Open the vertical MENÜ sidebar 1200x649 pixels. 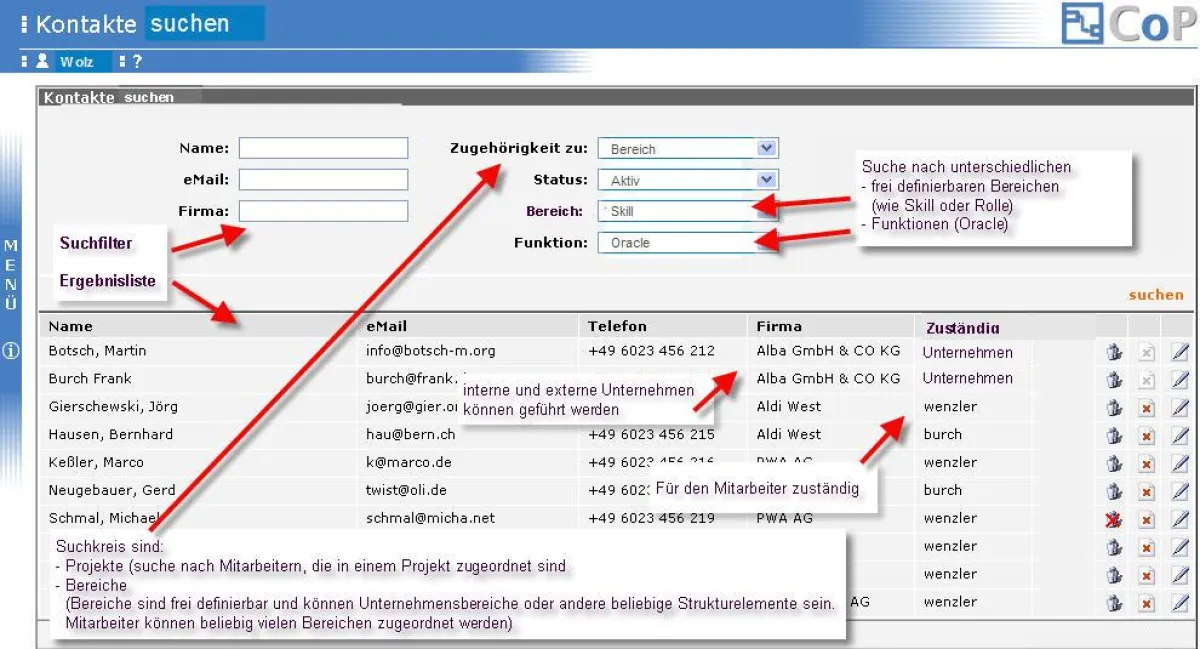pyautogui.click(x=11, y=274)
